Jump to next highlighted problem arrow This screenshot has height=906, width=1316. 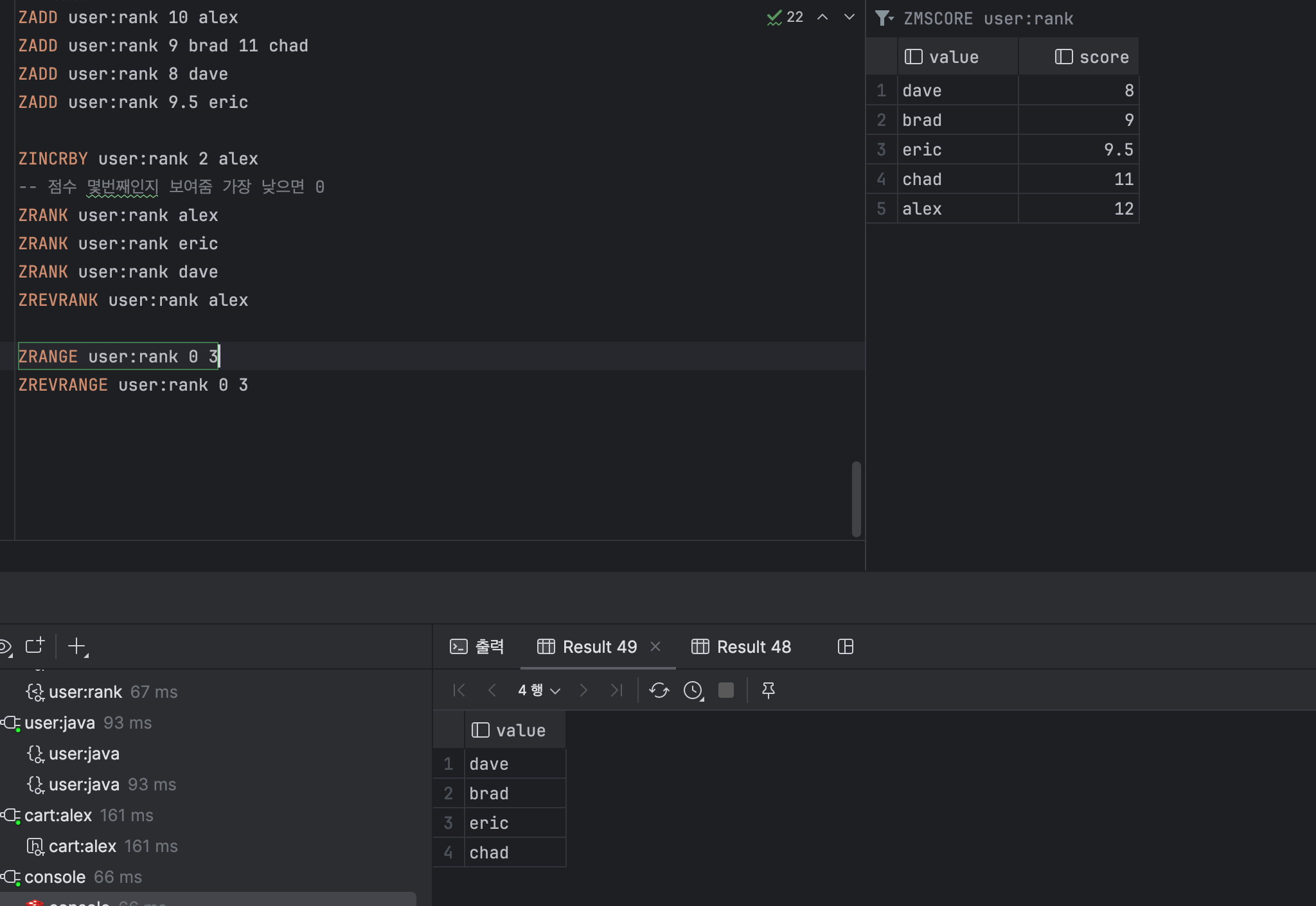pos(849,17)
